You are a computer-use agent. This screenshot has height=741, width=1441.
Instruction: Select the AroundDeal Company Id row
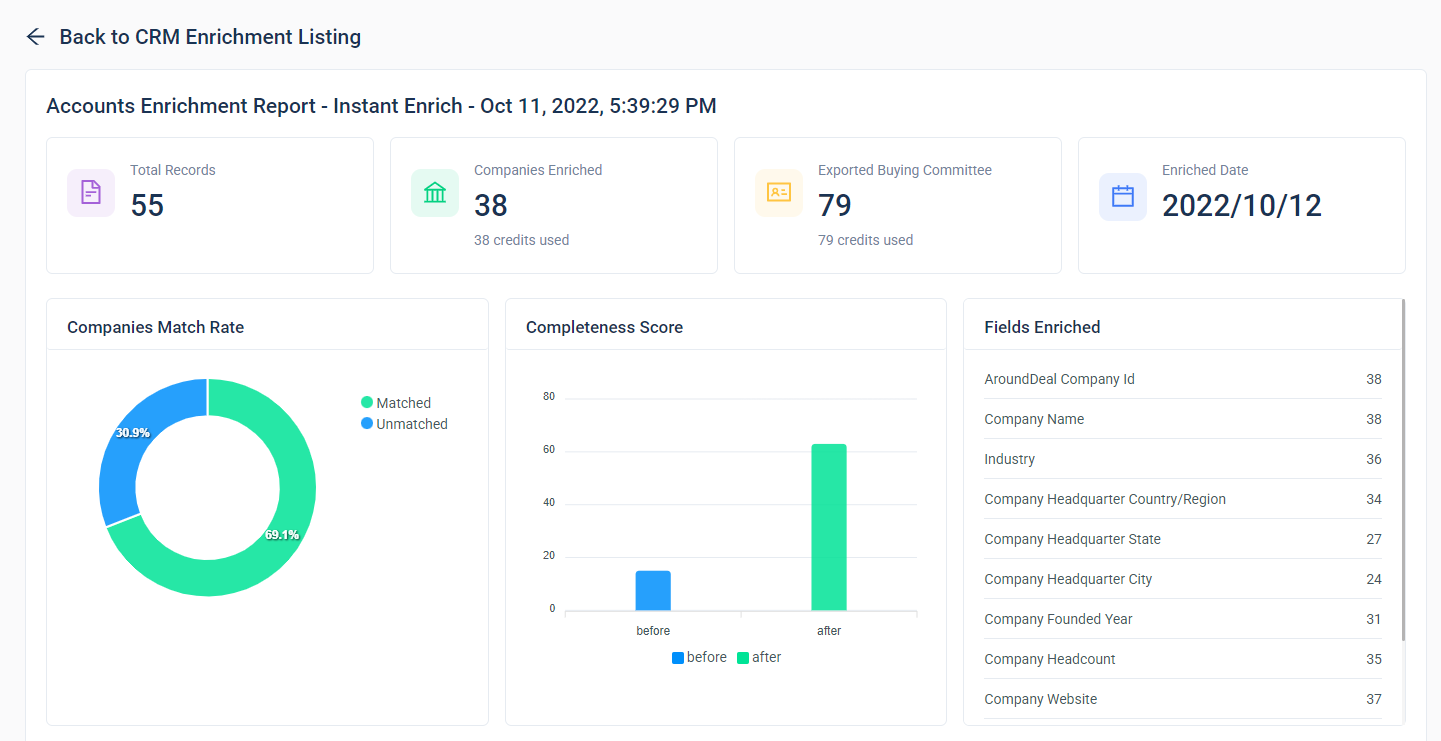point(1182,379)
